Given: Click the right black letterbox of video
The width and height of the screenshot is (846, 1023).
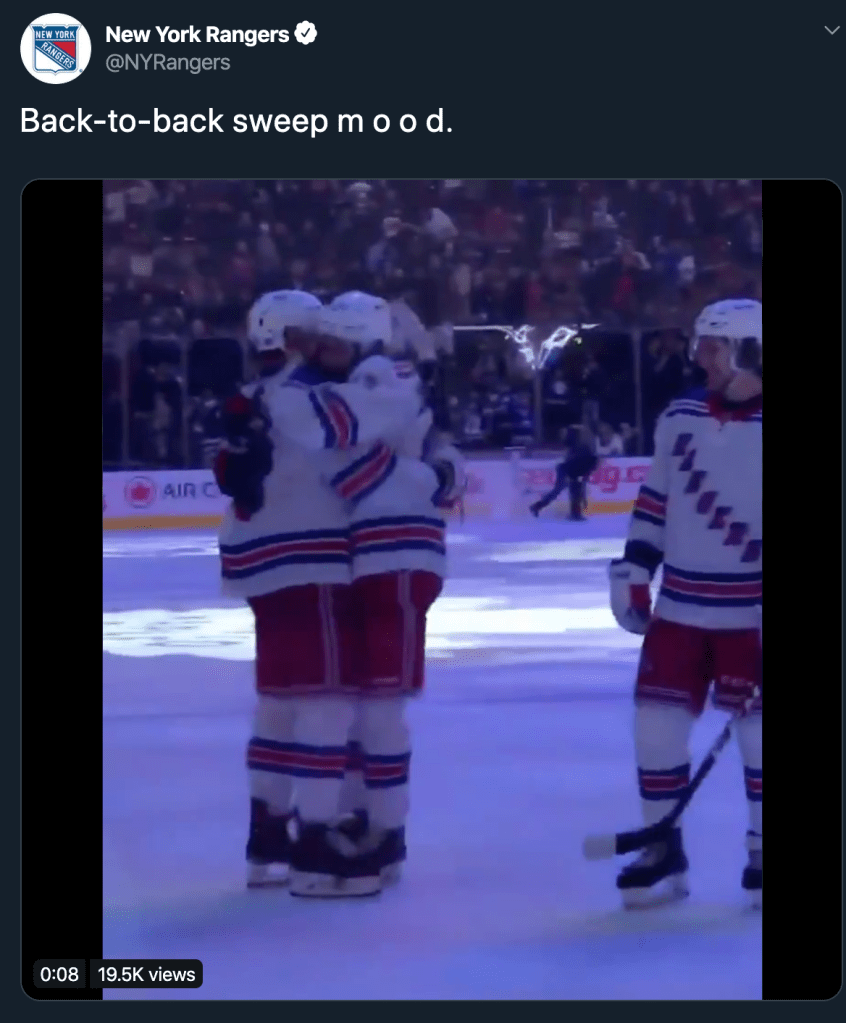Looking at the screenshot, I should tap(802, 589).
